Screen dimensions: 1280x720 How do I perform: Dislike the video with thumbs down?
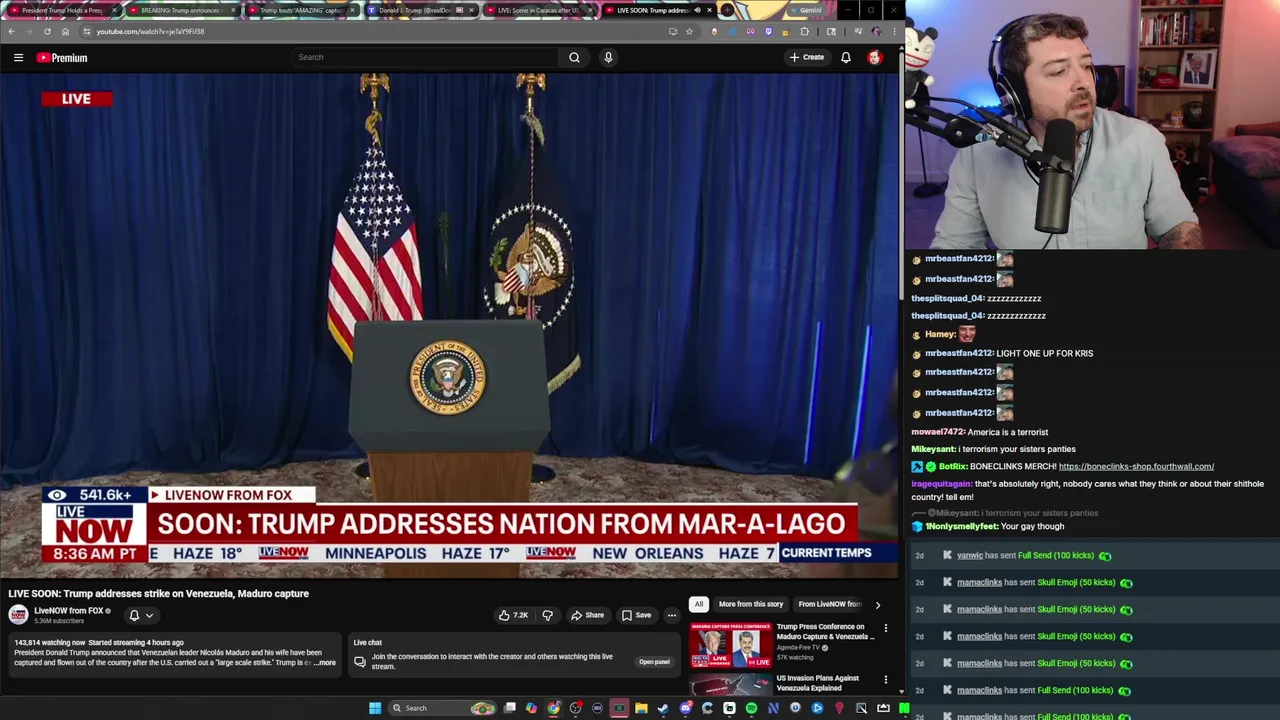tap(547, 615)
